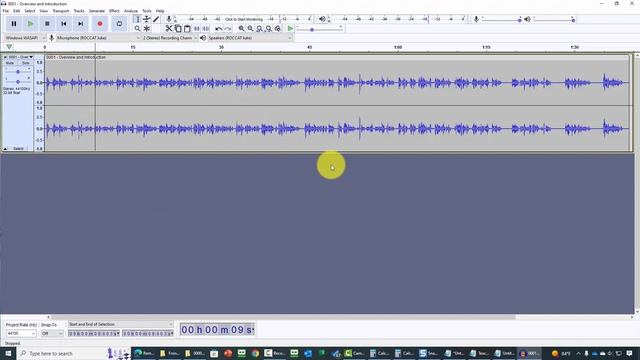This screenshot has width=640, height=360.
Task: Fit selection to width
Action: coord(259,29)
